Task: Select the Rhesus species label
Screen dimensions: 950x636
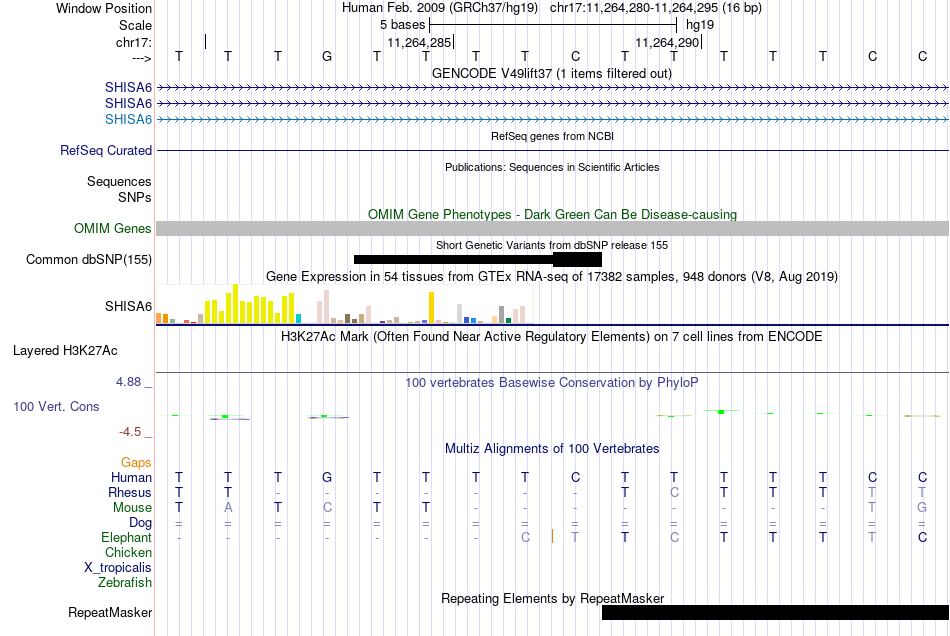Action: (130, 492)
